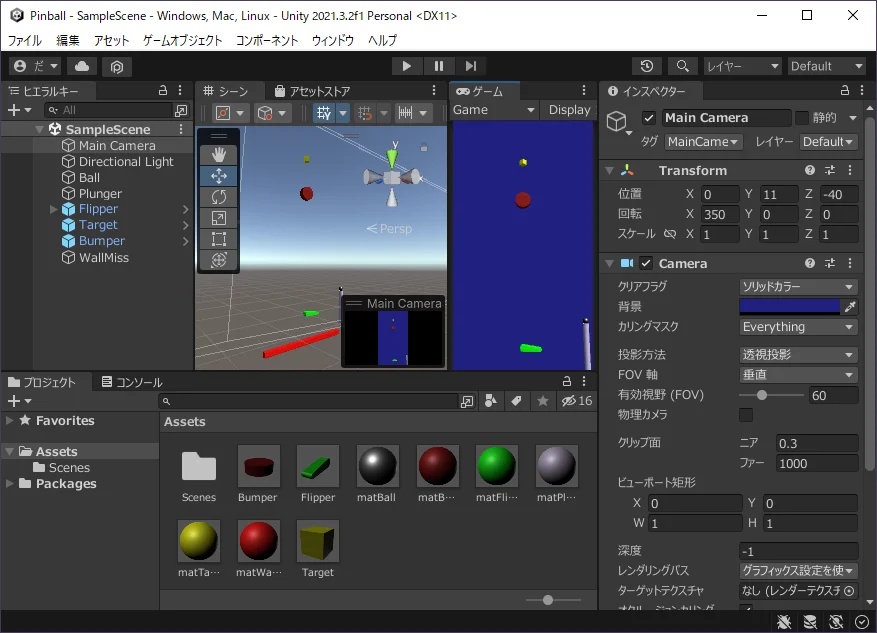The width and height of the screenshot is (877, 633).
Task: Open the MainCamera tag dropdown
Action: click(x=703, y=142)
